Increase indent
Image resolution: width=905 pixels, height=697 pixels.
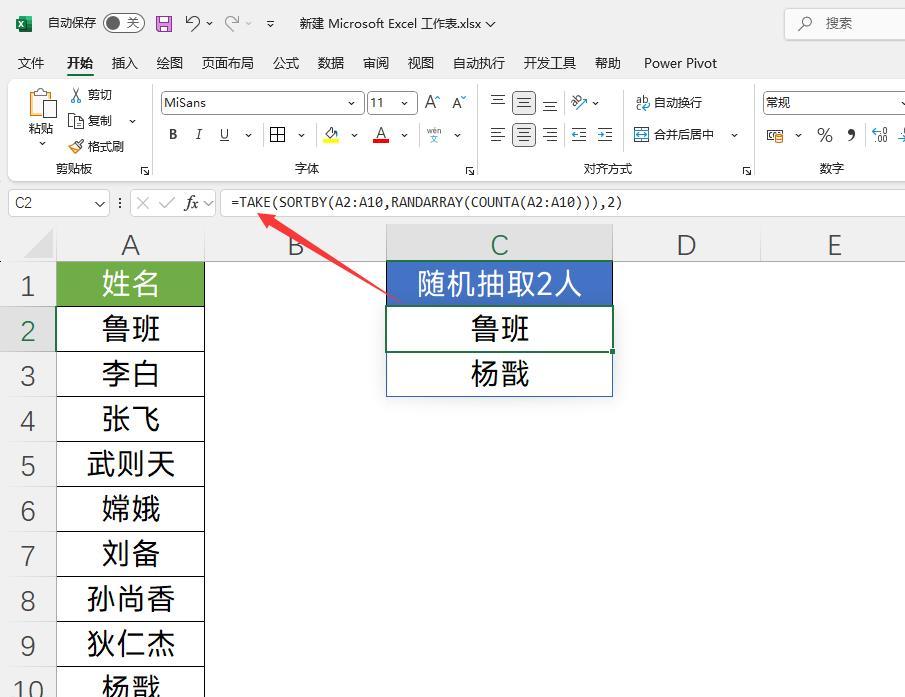[605, 134]
